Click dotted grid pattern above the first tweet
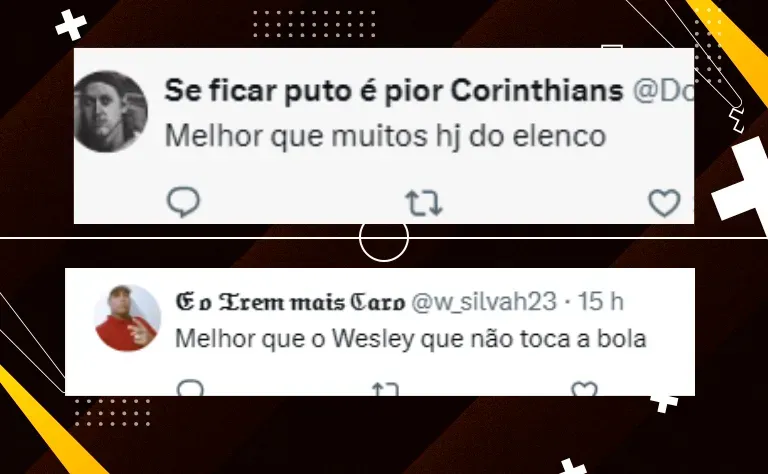768x474 pixels. [x=314, y=24]
